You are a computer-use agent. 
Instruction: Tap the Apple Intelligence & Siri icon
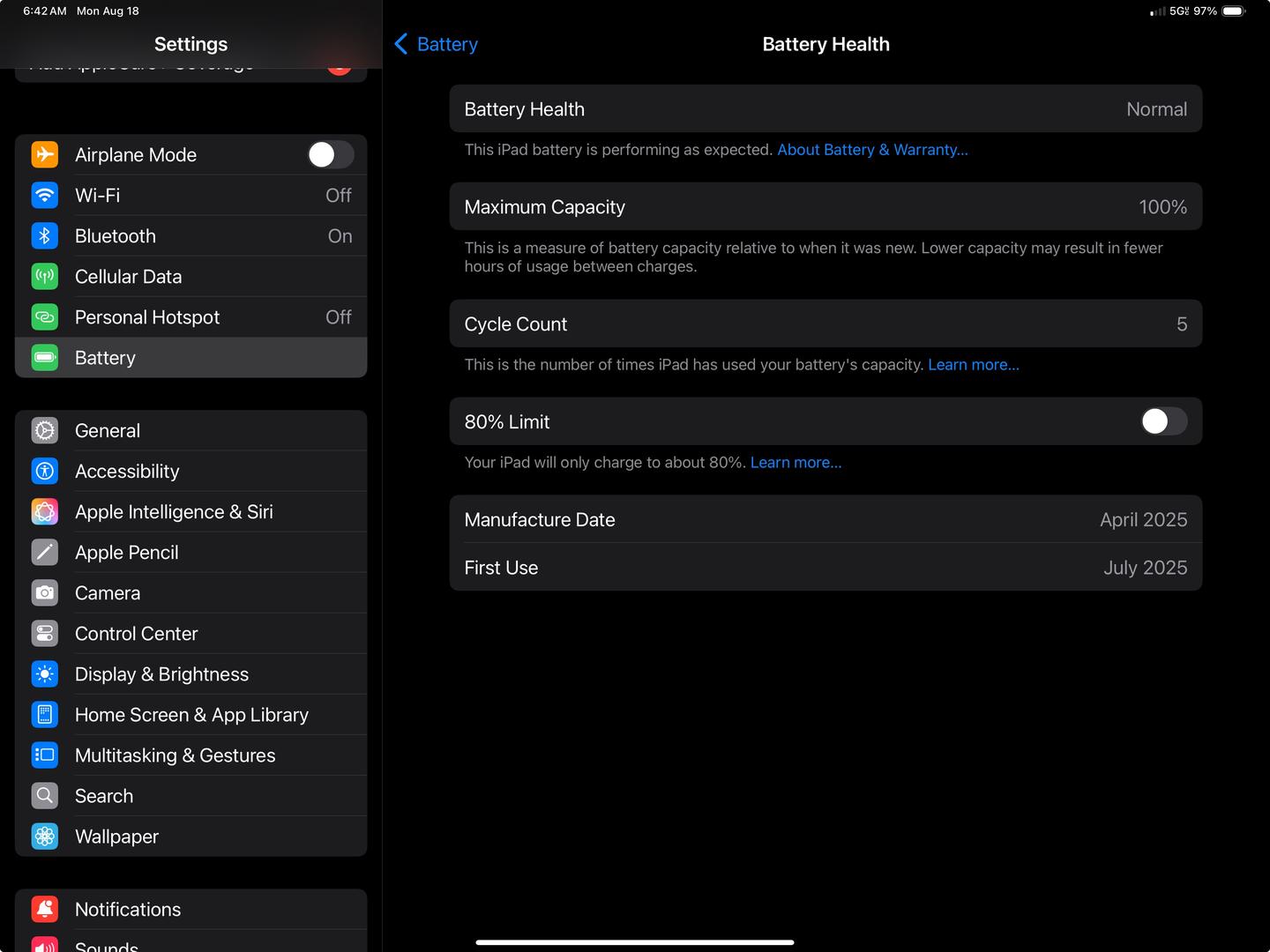45,511
